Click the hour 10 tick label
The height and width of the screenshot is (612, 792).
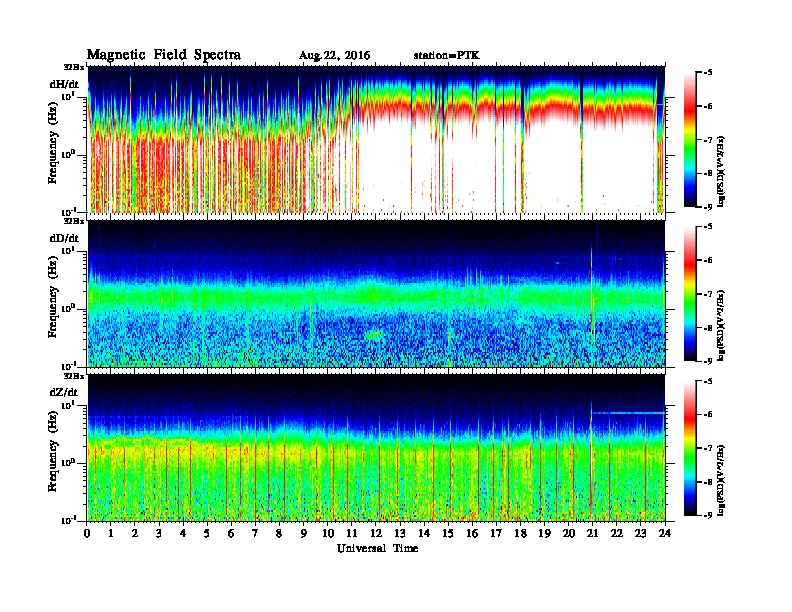328,534
